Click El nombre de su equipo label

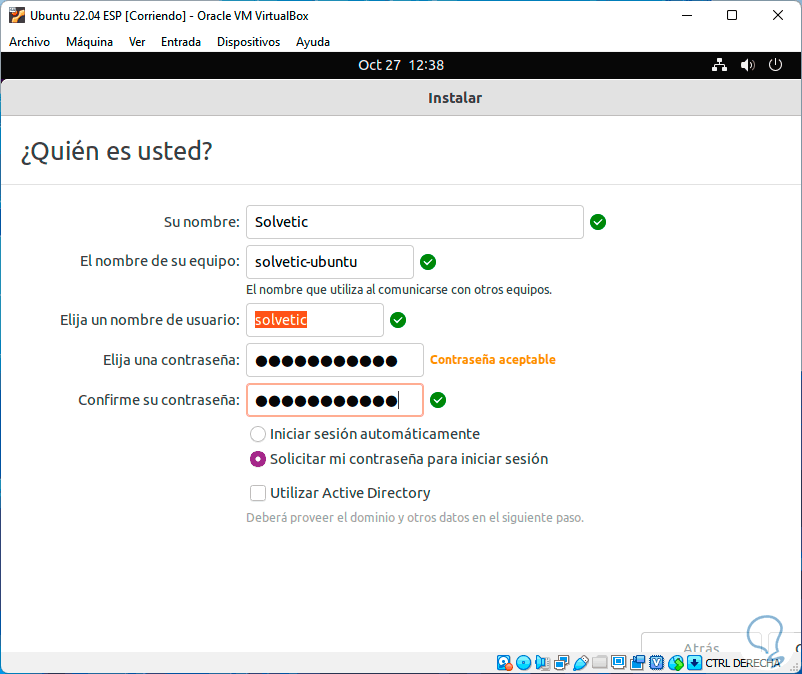(160, 261)
